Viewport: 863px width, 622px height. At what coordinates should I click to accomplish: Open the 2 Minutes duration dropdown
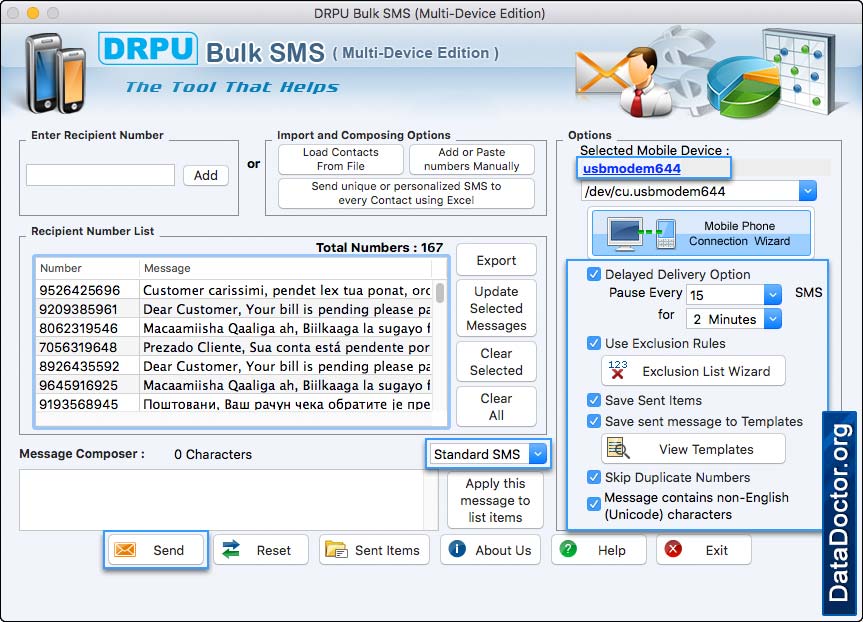point(773,319)
